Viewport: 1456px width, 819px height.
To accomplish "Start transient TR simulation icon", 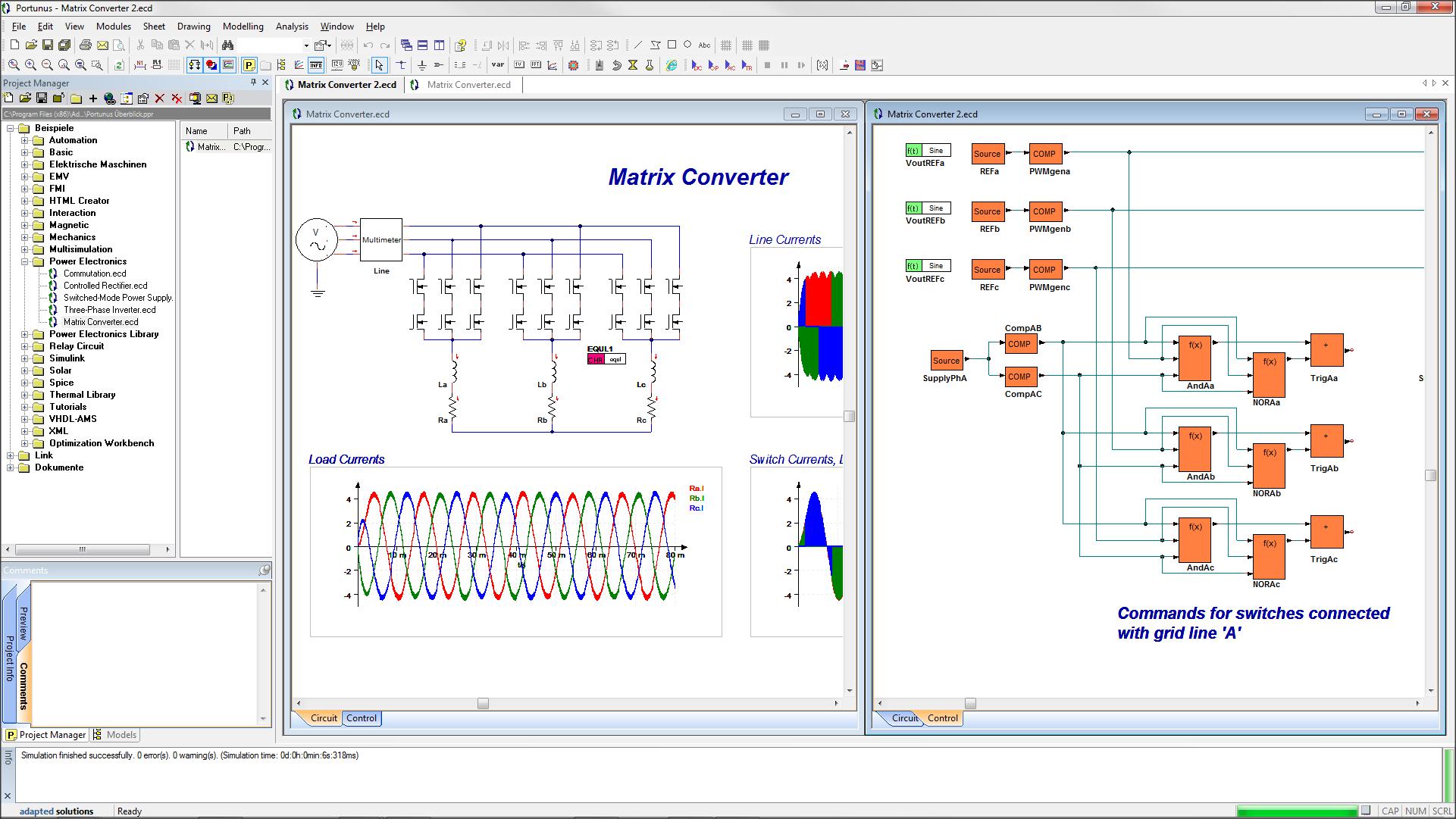I will (747, 66).
